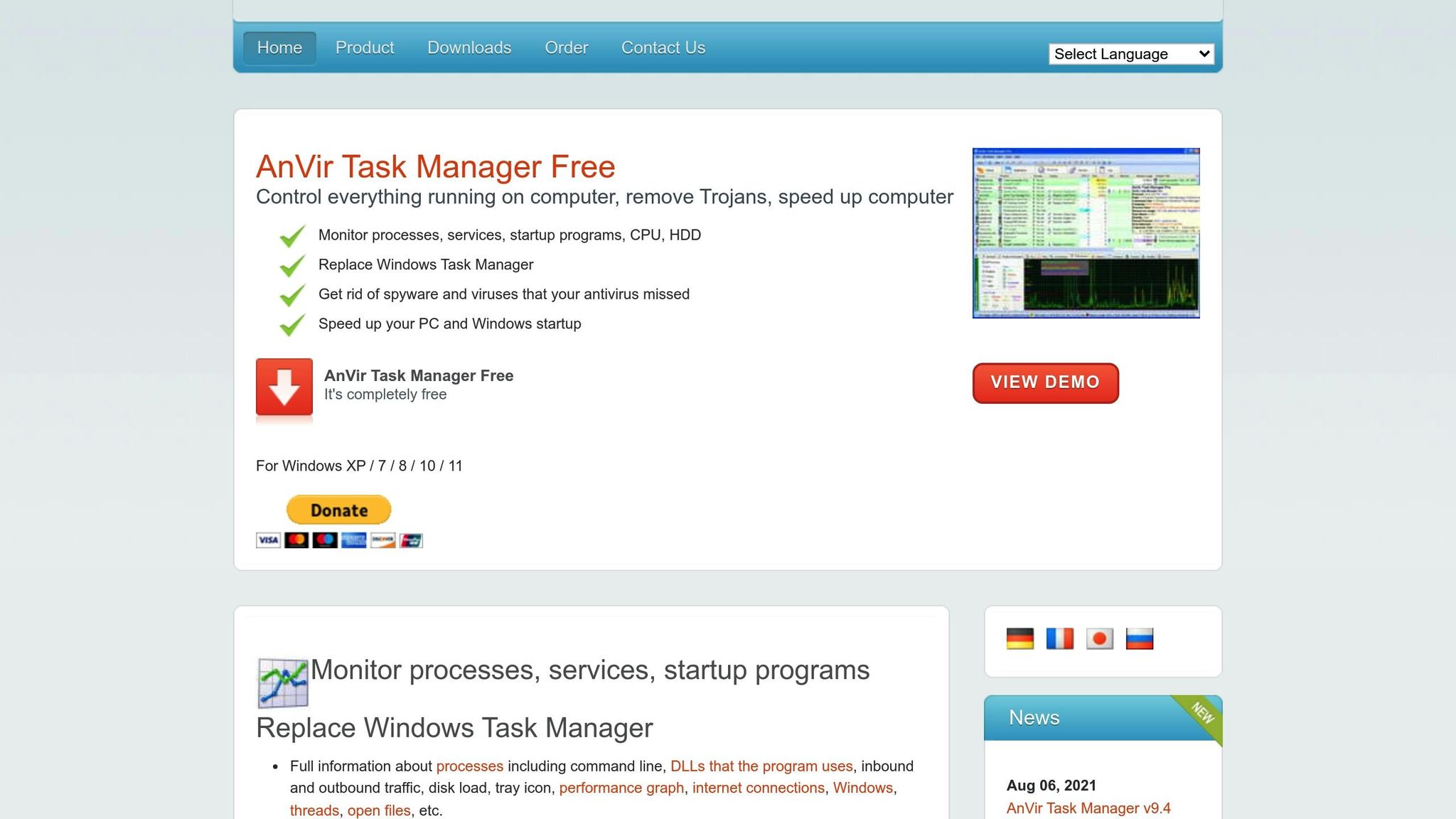Follow the AnVir Task Manager v9.4 news link

click(x=1087, y=808)
